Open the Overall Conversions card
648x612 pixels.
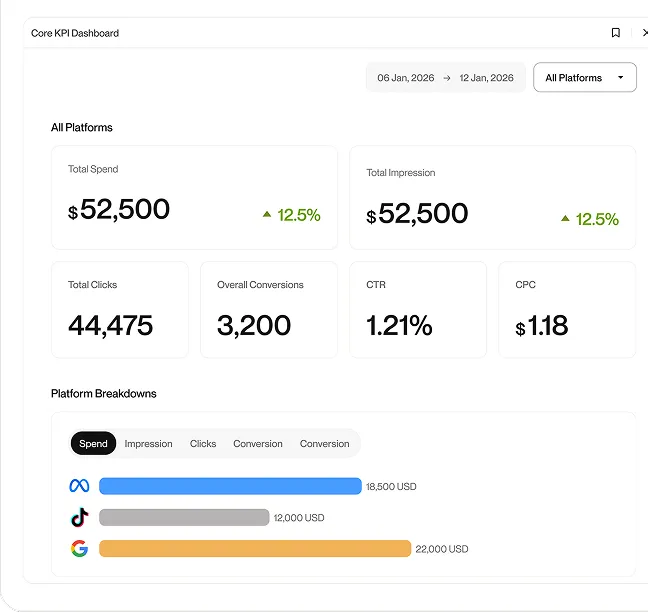[269, 310]
